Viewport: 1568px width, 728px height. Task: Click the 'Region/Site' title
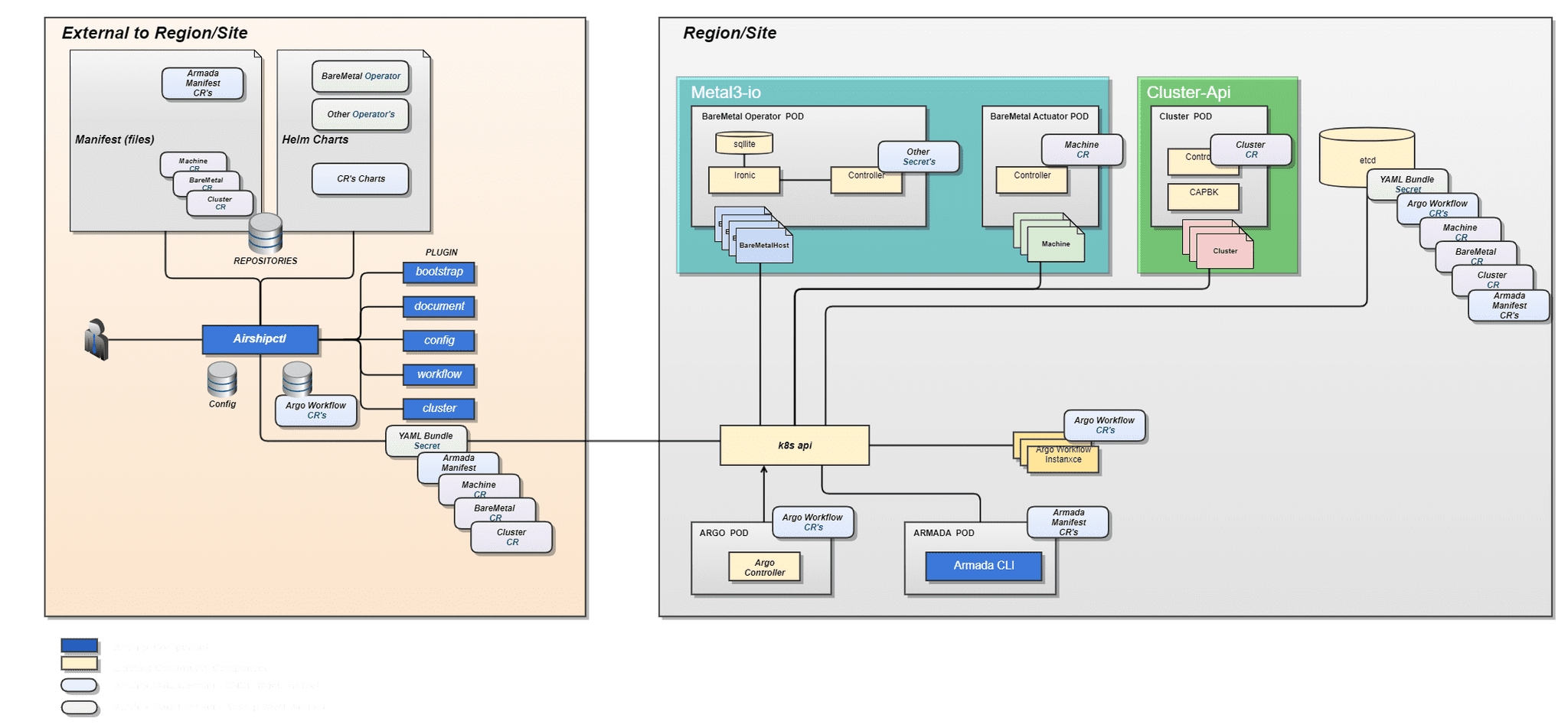pyautogui.click(x=730, y=33)
